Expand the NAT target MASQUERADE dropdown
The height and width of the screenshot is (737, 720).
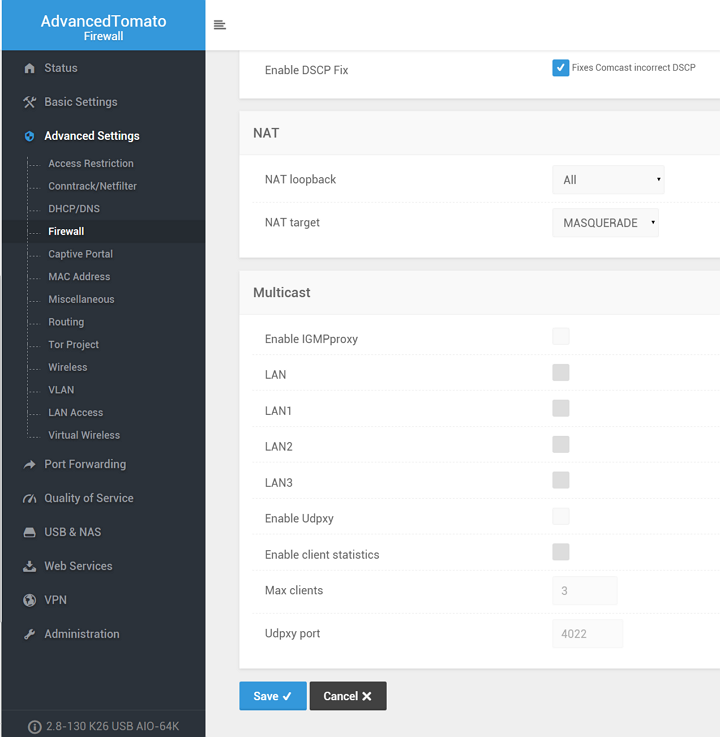pyautogui.click(x=605, y=223)
